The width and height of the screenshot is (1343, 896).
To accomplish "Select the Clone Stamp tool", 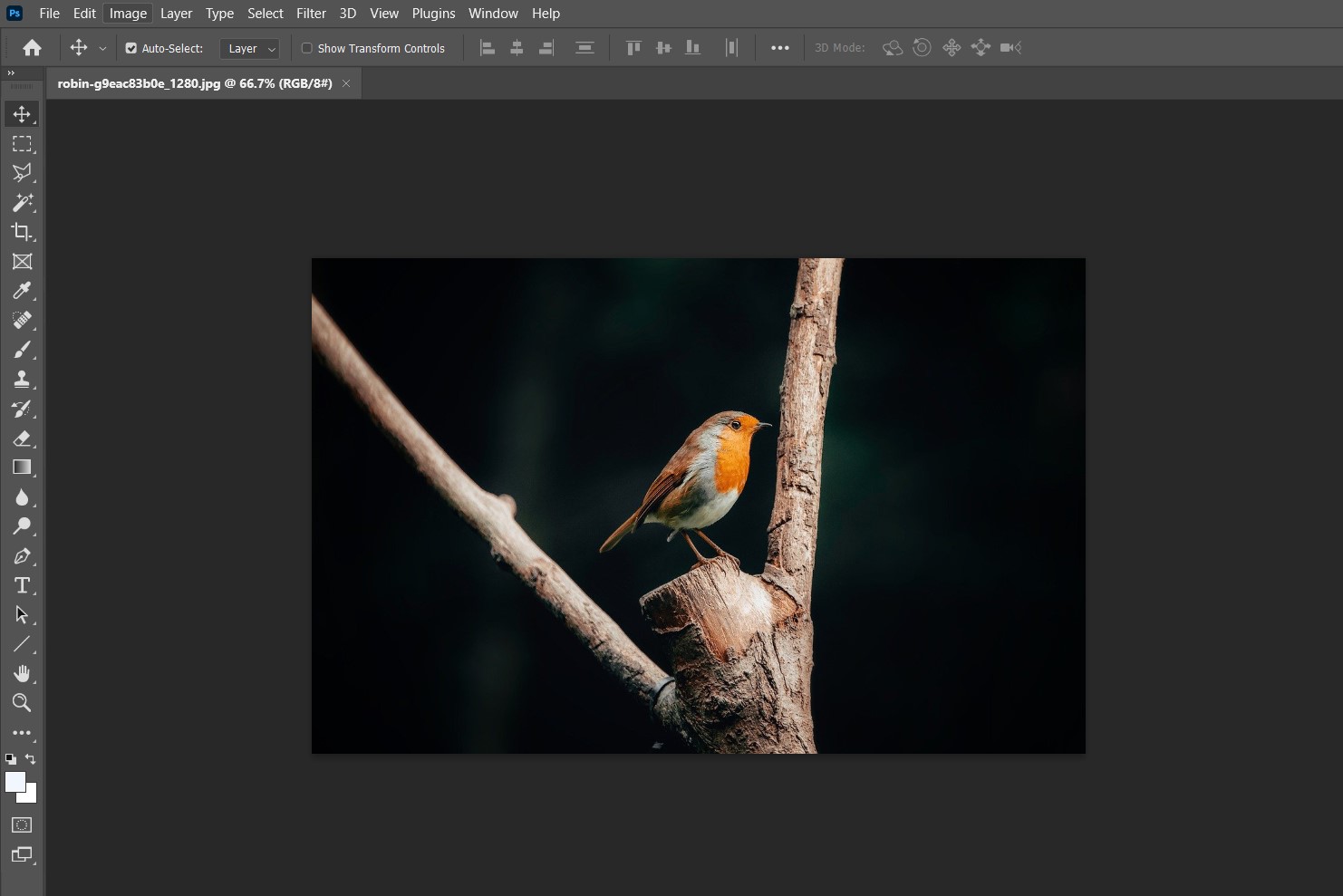I will point(22,379).
